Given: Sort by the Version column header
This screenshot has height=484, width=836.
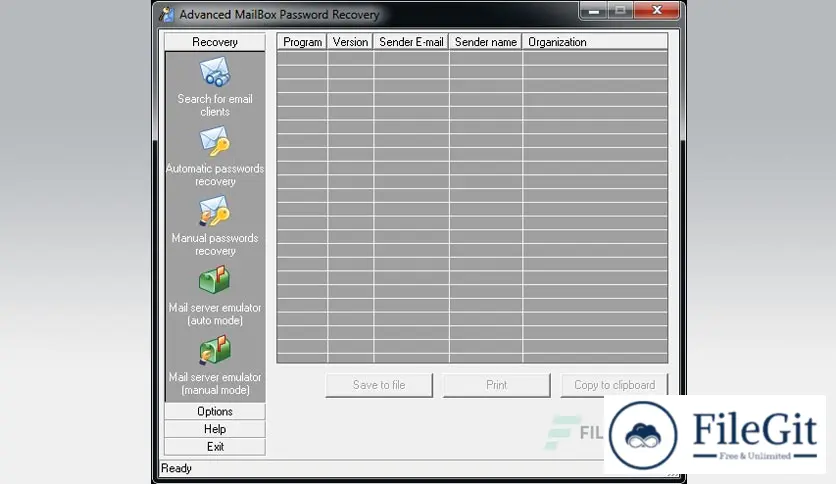Looking at the screenshot, I should click(x=350, y=42).
